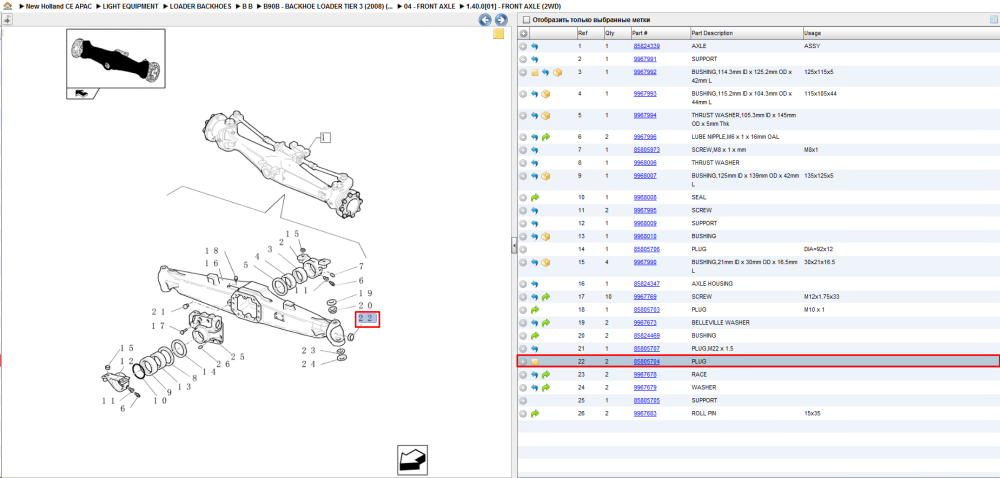The image size is (1000, 478).
Task: Enable 'Отобразить только выбранные метки' checkbox
Action: 526,20
